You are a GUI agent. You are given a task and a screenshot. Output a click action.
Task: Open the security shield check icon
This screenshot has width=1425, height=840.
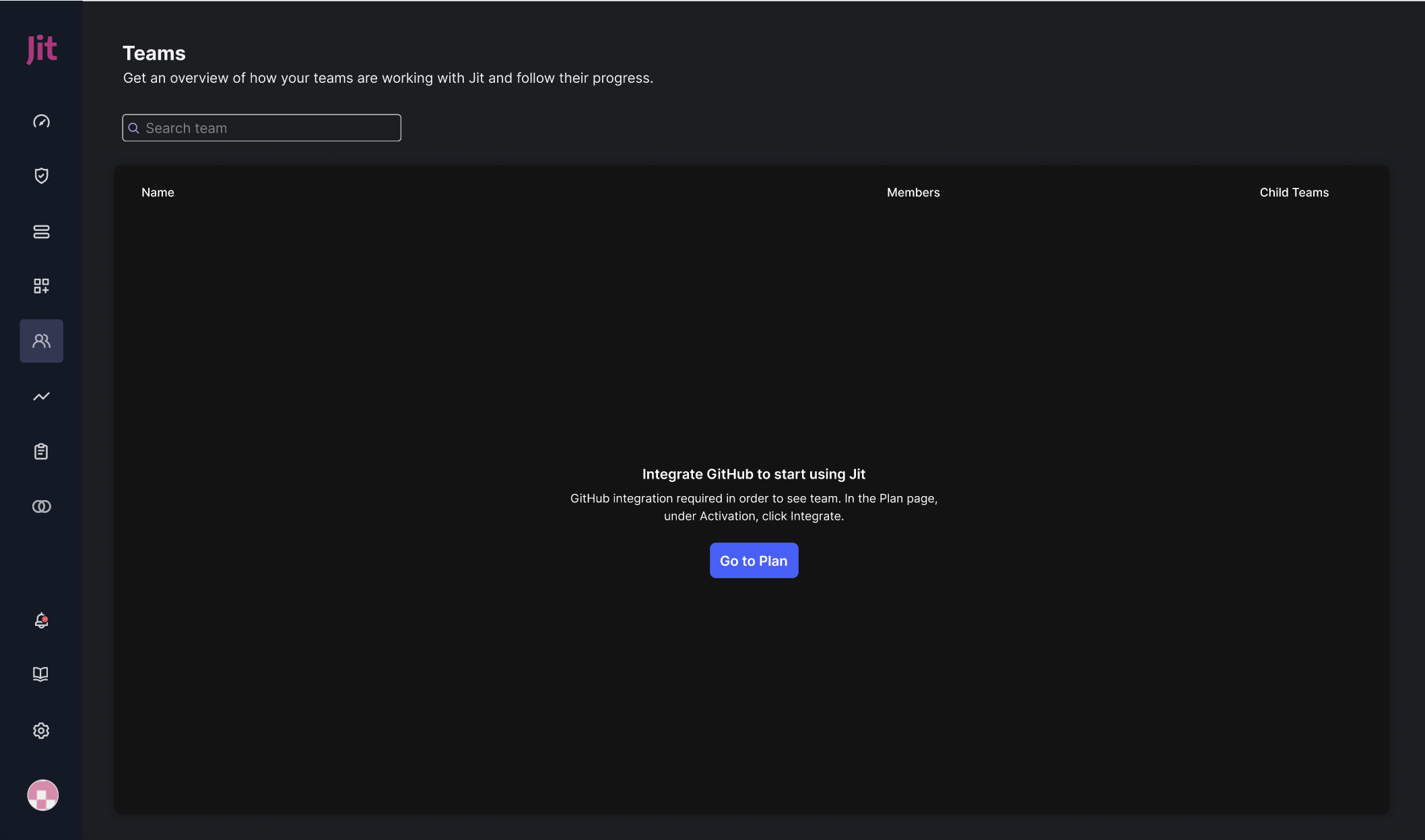[42, 176]
